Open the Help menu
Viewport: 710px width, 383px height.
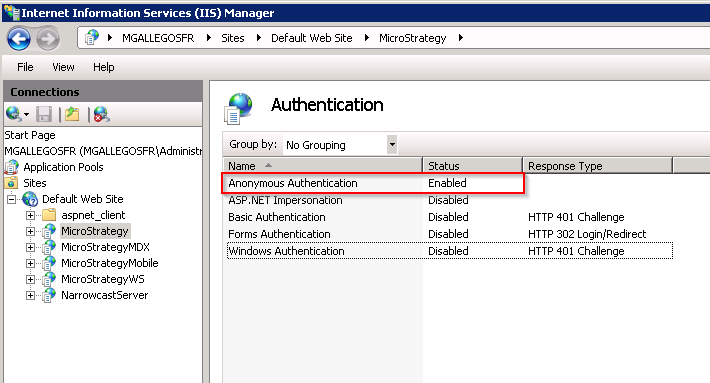tap(104, 67)
